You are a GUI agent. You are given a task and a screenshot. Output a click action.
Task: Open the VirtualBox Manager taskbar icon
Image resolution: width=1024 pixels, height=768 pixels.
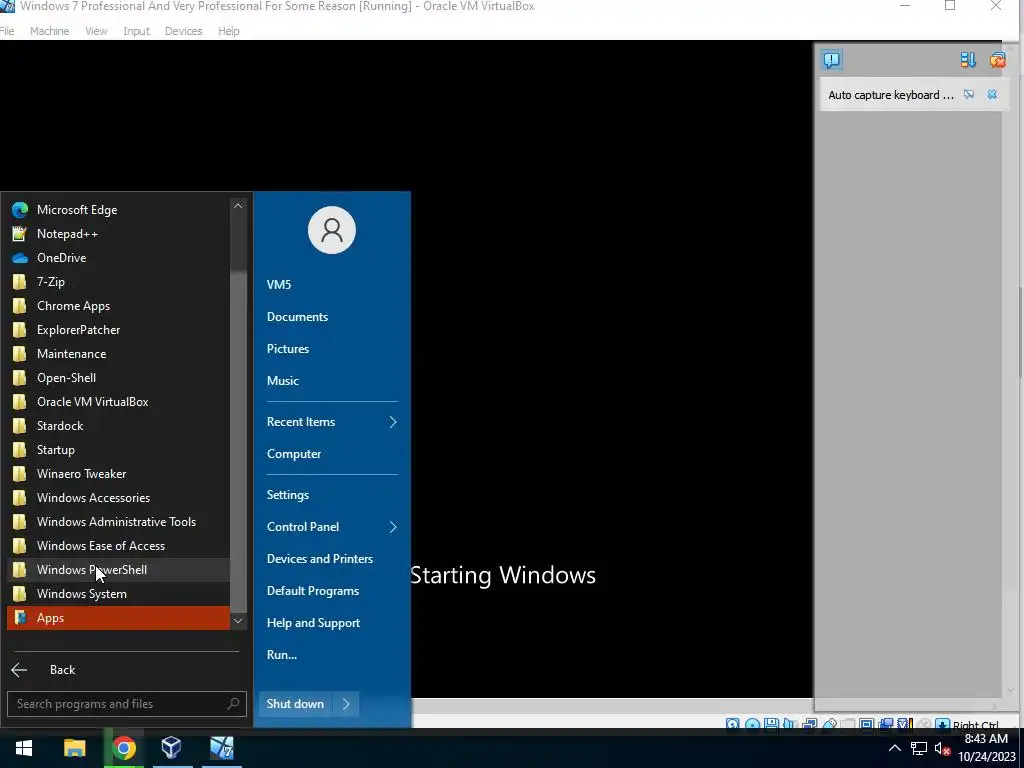[x=172, y=748]
